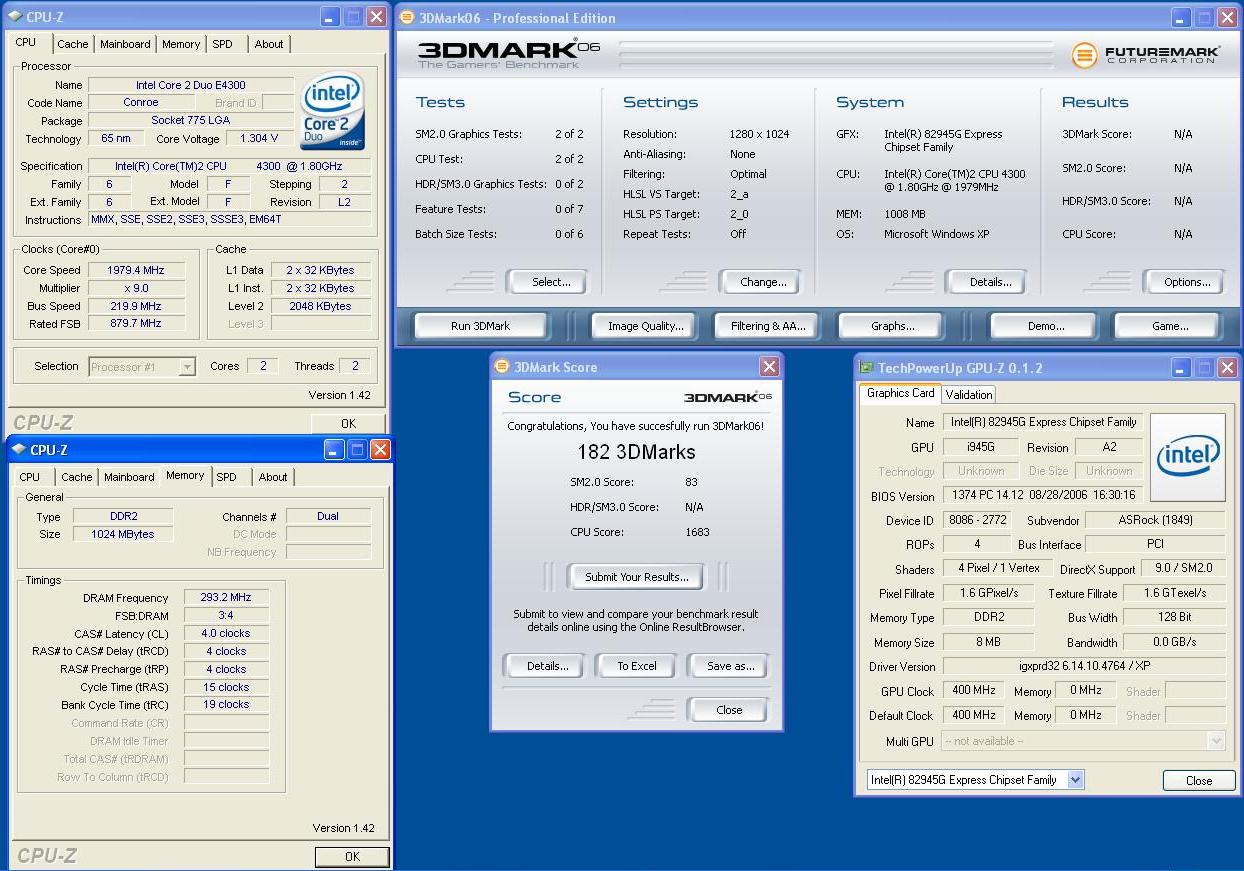Open Filtering & AA options
1244x871 pixels.
click(767, 326)
